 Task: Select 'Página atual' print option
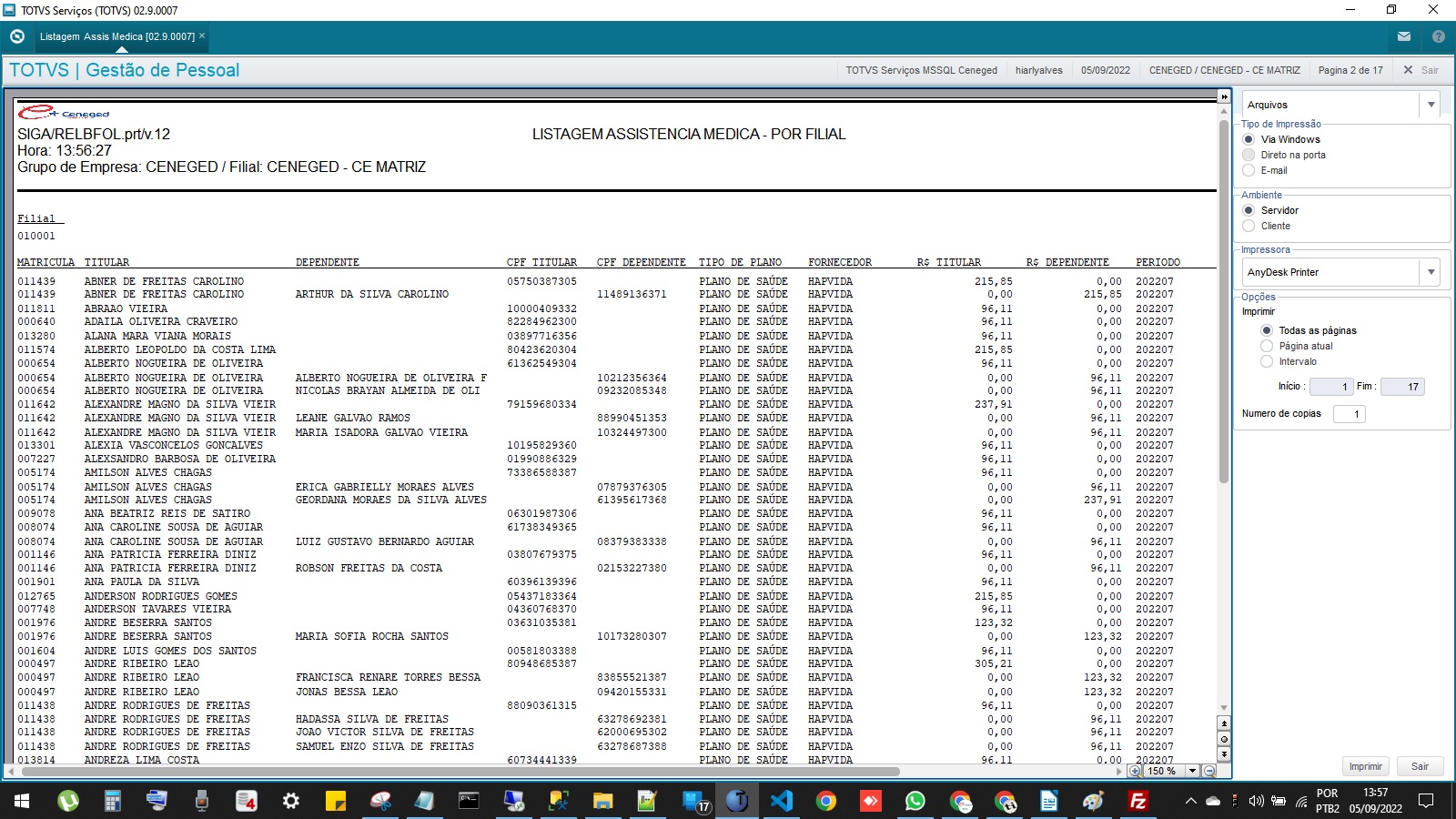pos(1267,346)
